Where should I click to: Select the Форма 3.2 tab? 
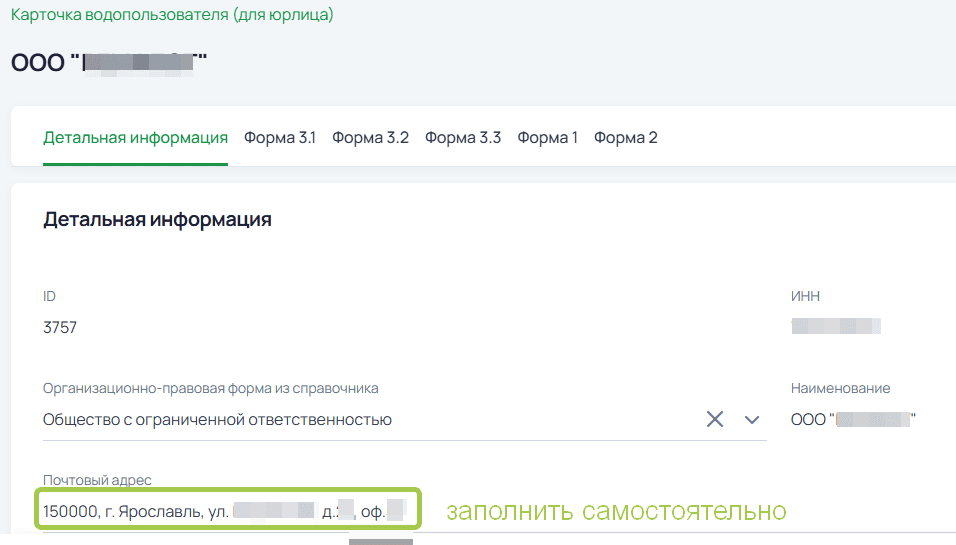(x=370, y=138)
